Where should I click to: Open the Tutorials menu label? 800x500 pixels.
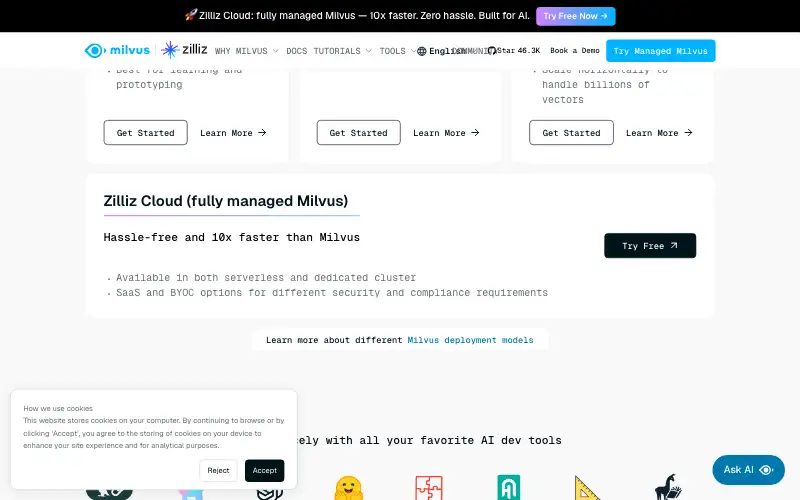coord(337,51)
